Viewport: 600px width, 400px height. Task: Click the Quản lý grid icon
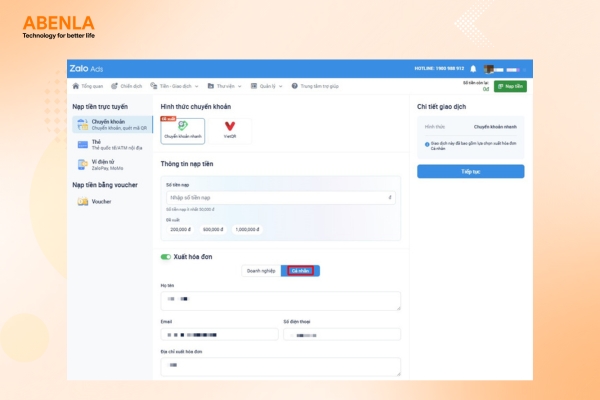click(254, 86)
